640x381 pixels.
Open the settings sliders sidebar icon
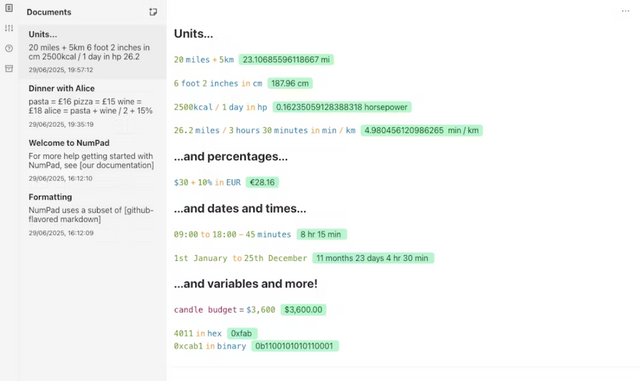(x=9, y=28)
